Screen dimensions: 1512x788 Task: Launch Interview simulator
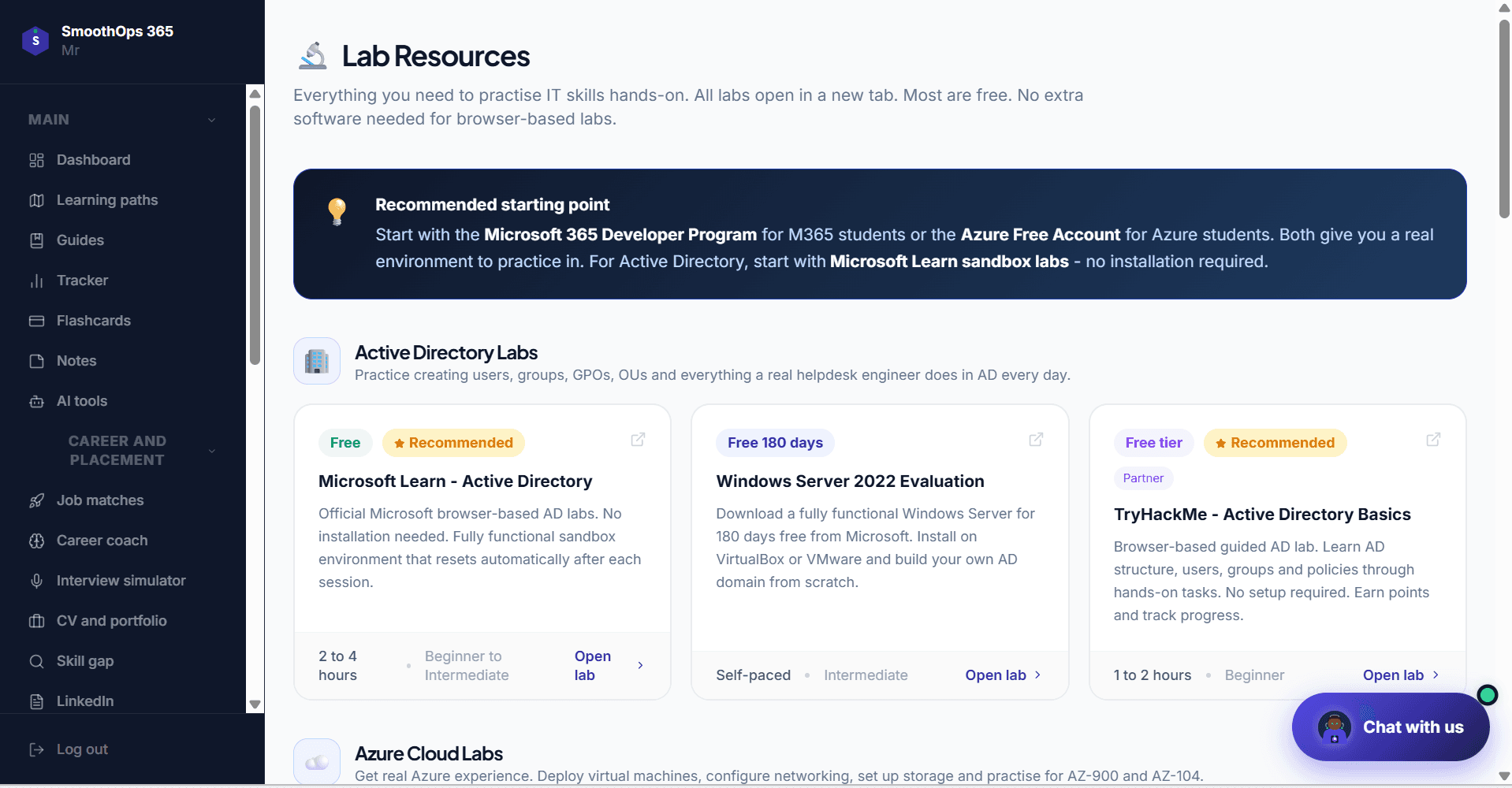(x=122, y=581)
